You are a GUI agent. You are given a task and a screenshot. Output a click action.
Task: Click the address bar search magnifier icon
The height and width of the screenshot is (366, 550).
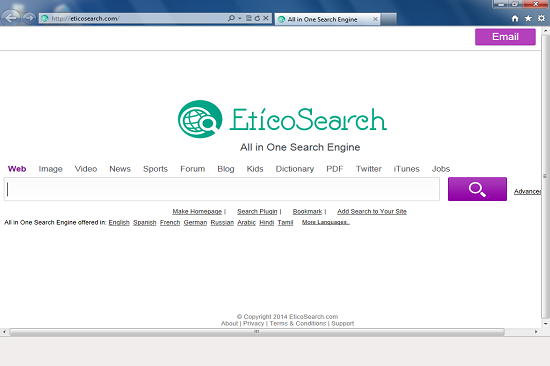click(x=231, y=18)
